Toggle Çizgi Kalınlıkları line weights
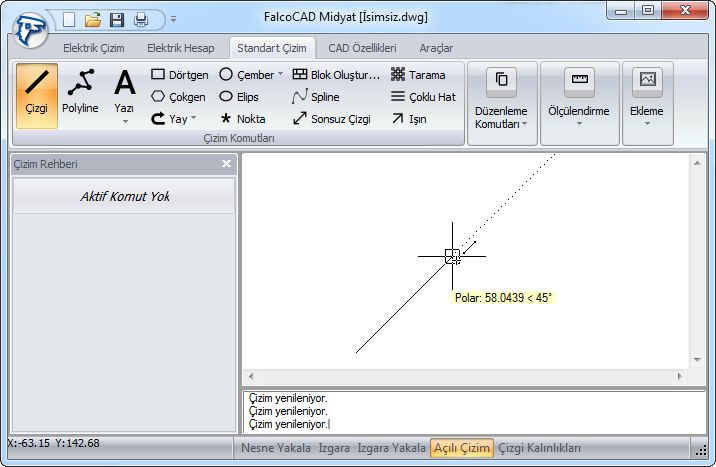Screen dimensions: 716x467 click(539, 448)
